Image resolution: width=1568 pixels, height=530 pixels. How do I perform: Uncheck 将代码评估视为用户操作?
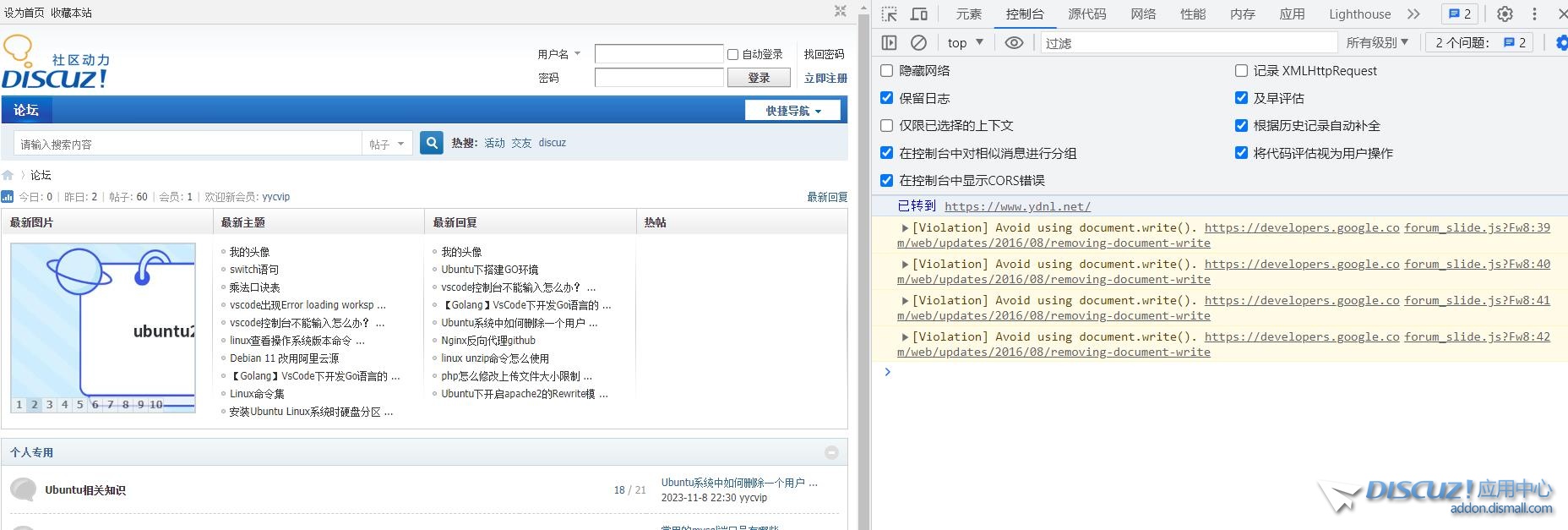tap(1241, 153)
